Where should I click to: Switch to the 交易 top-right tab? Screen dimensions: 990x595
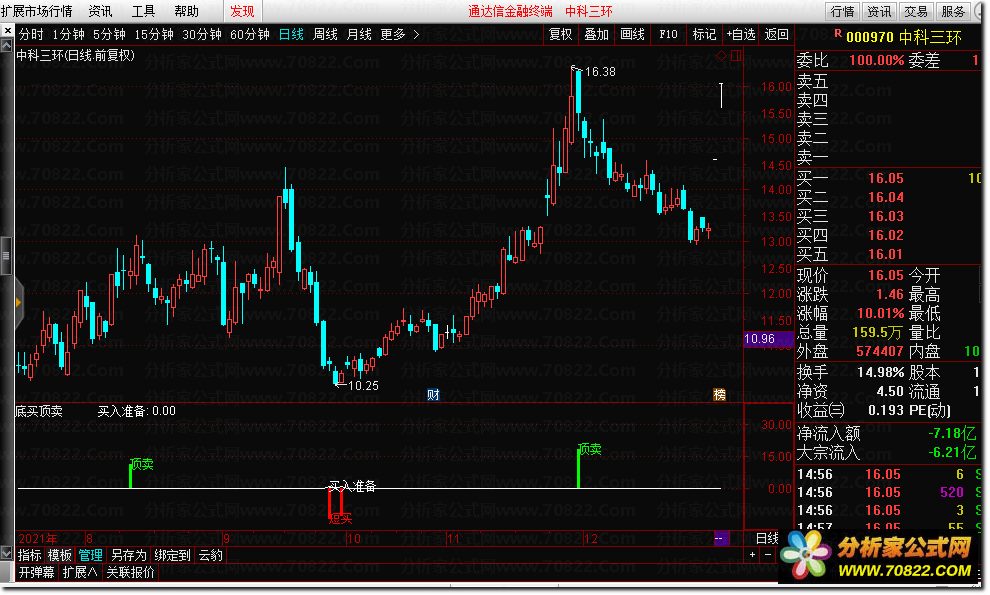(915, 11)
